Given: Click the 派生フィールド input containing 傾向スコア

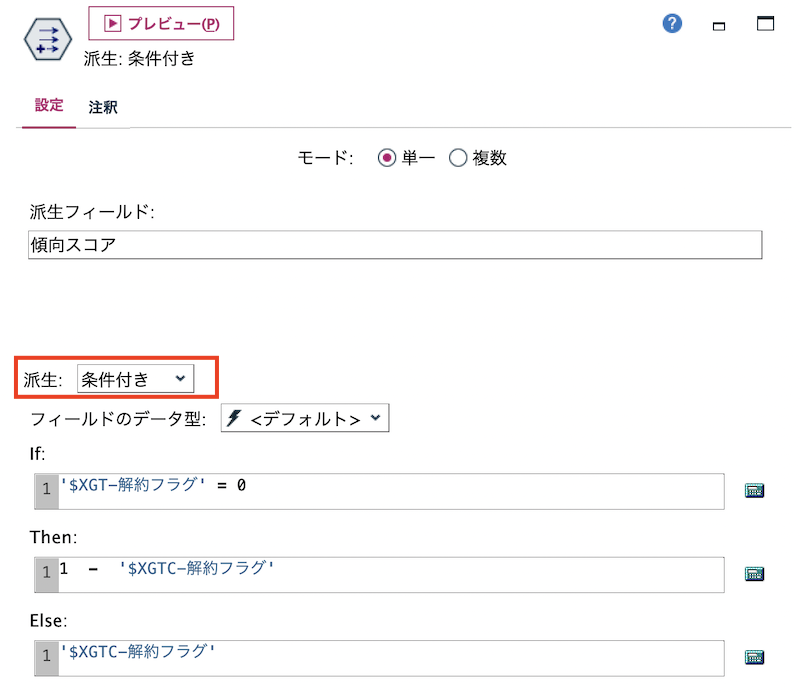Looking at the screenshot, I should pos(394,245).
